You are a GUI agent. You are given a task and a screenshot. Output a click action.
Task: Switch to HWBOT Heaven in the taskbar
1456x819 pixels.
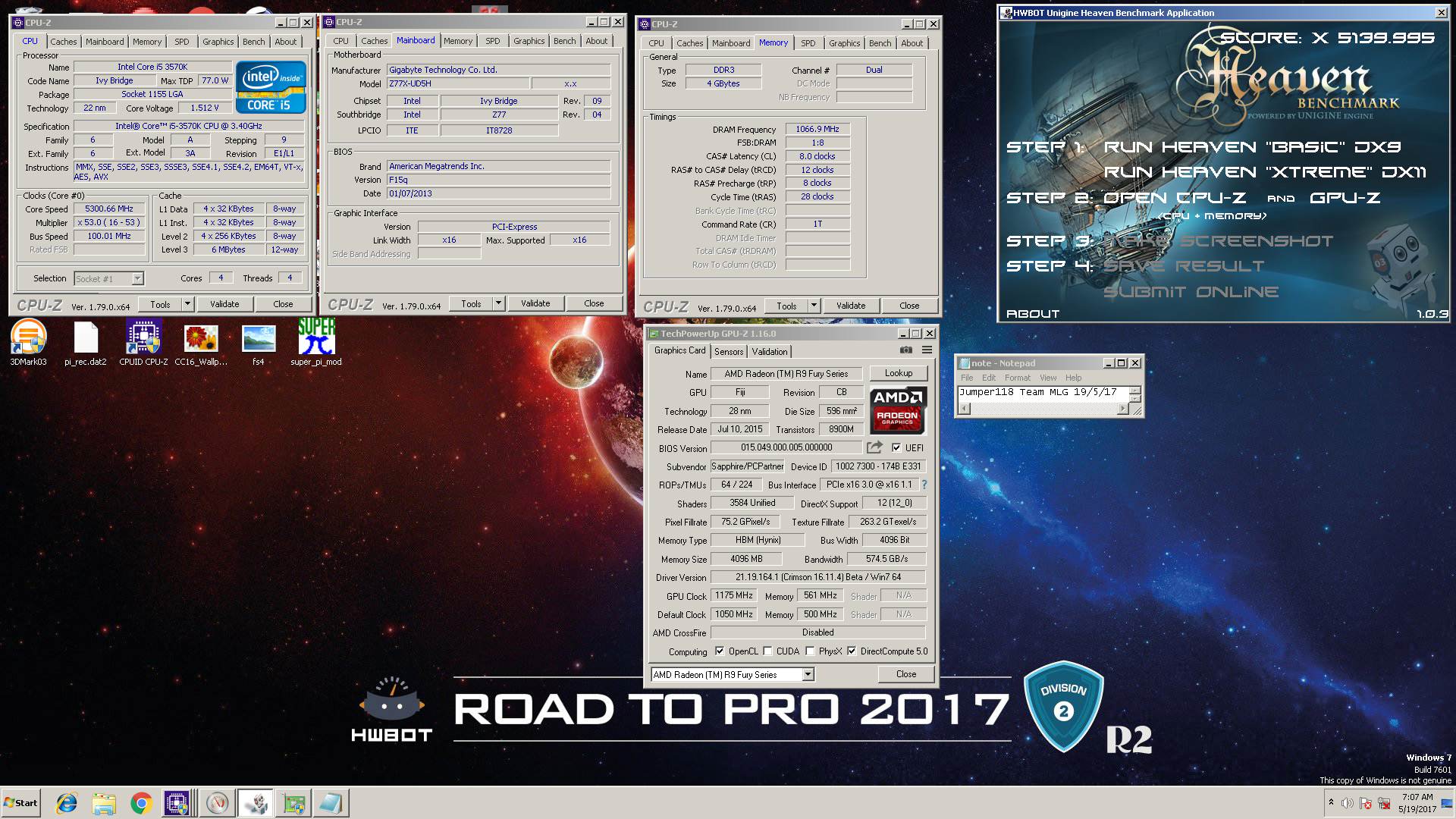[256, 803]
